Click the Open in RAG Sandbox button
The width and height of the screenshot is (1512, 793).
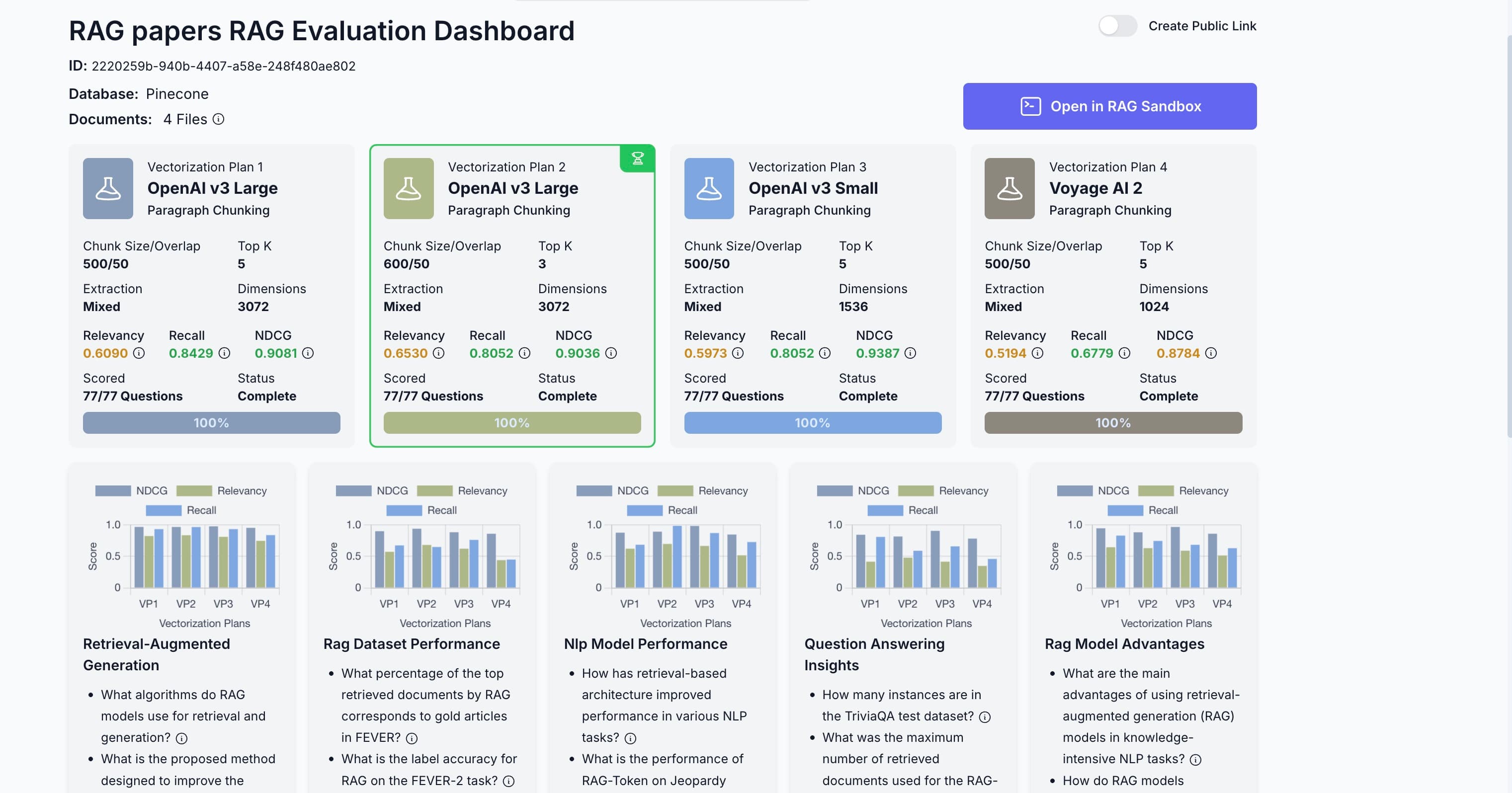click(1109, 106)
